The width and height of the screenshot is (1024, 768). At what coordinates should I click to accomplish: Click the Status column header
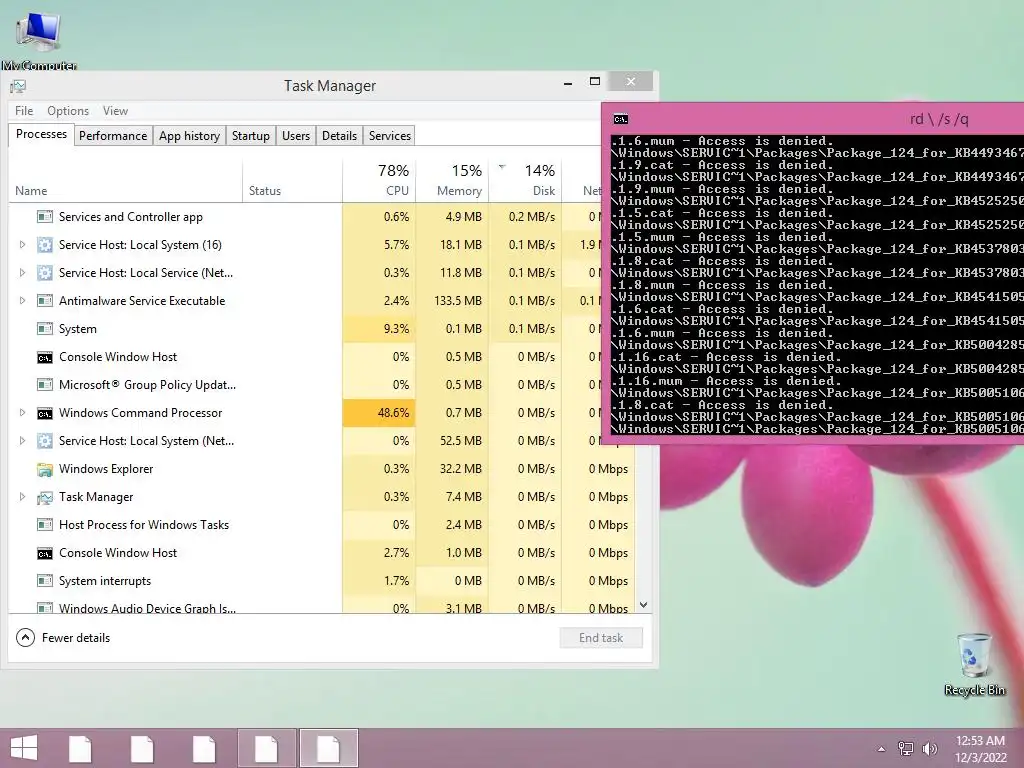293,180
